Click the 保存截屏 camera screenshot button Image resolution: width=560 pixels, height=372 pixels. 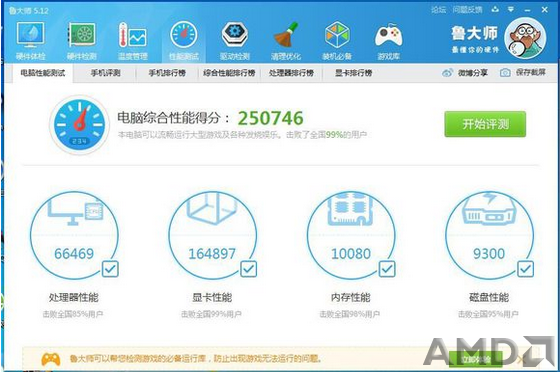point(523,72)
